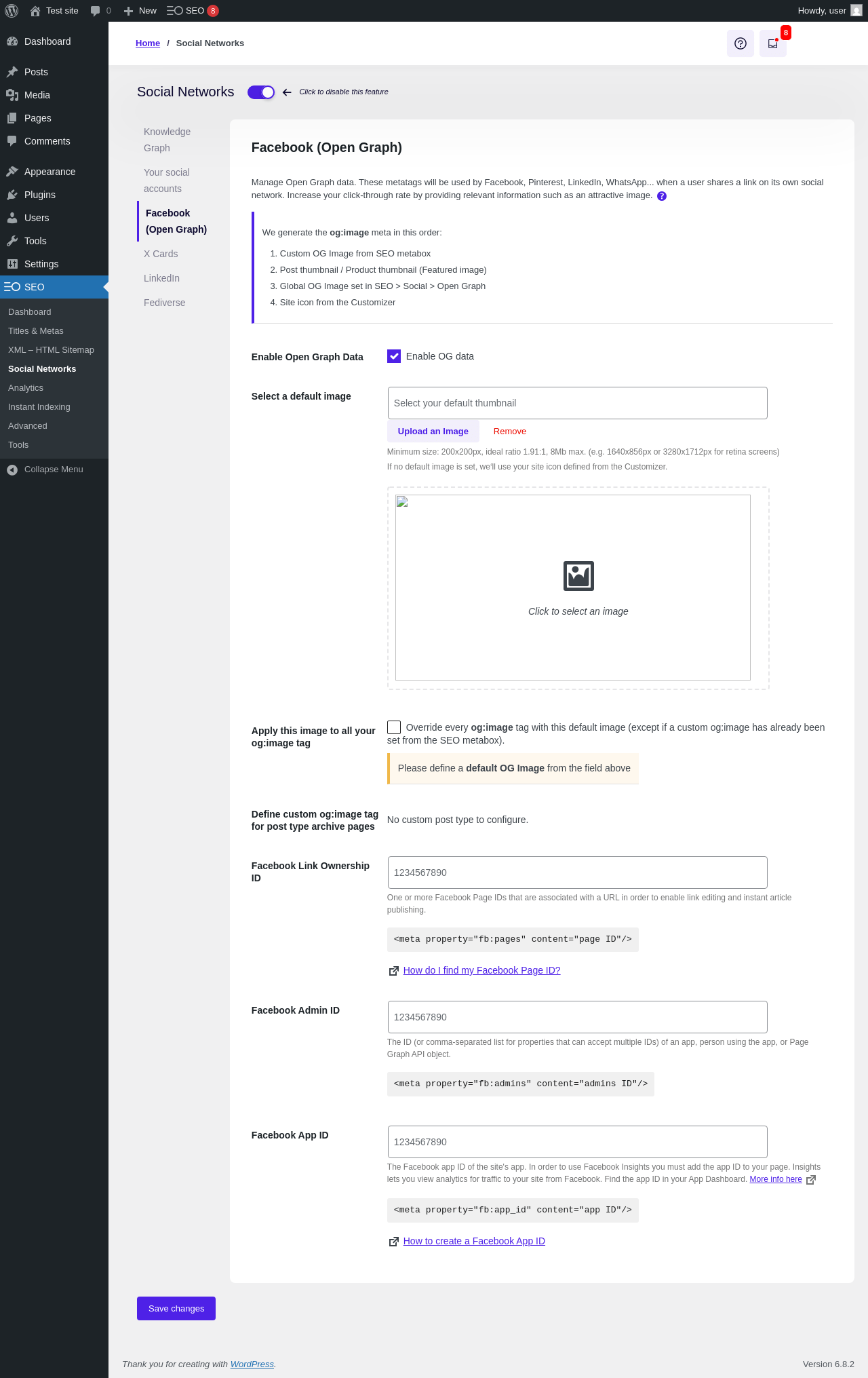Open Plugins menu
This screenshot has height=1378, width=868.
[x=54, y=195]
